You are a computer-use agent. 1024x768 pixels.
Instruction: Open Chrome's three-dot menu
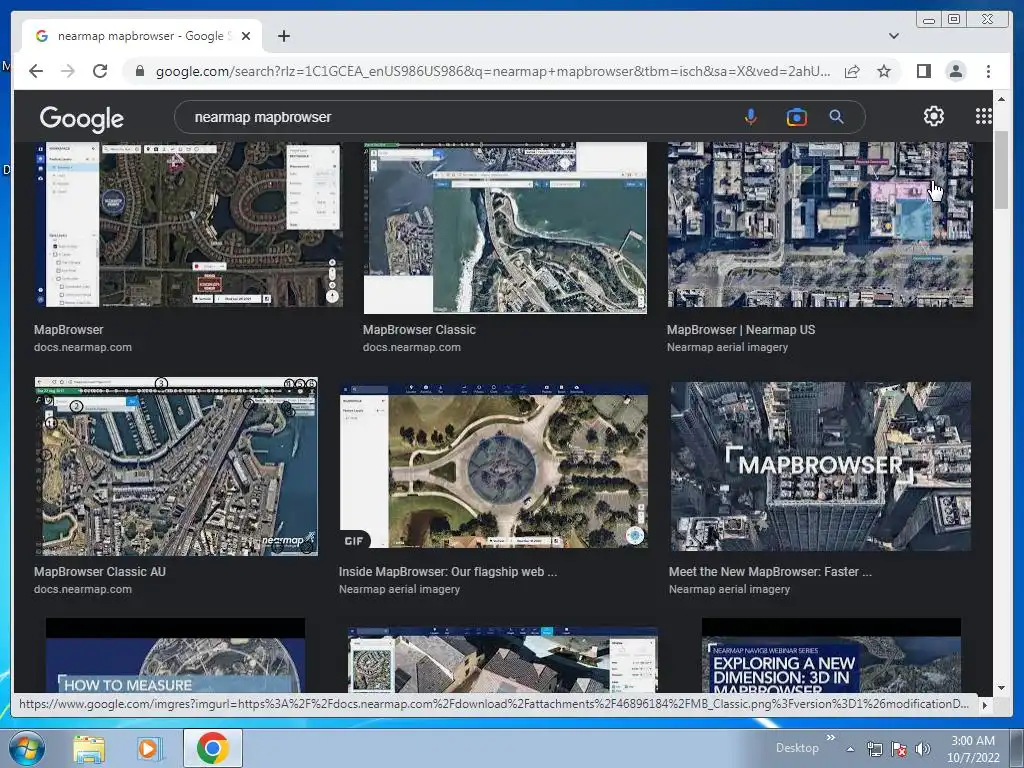988,71
